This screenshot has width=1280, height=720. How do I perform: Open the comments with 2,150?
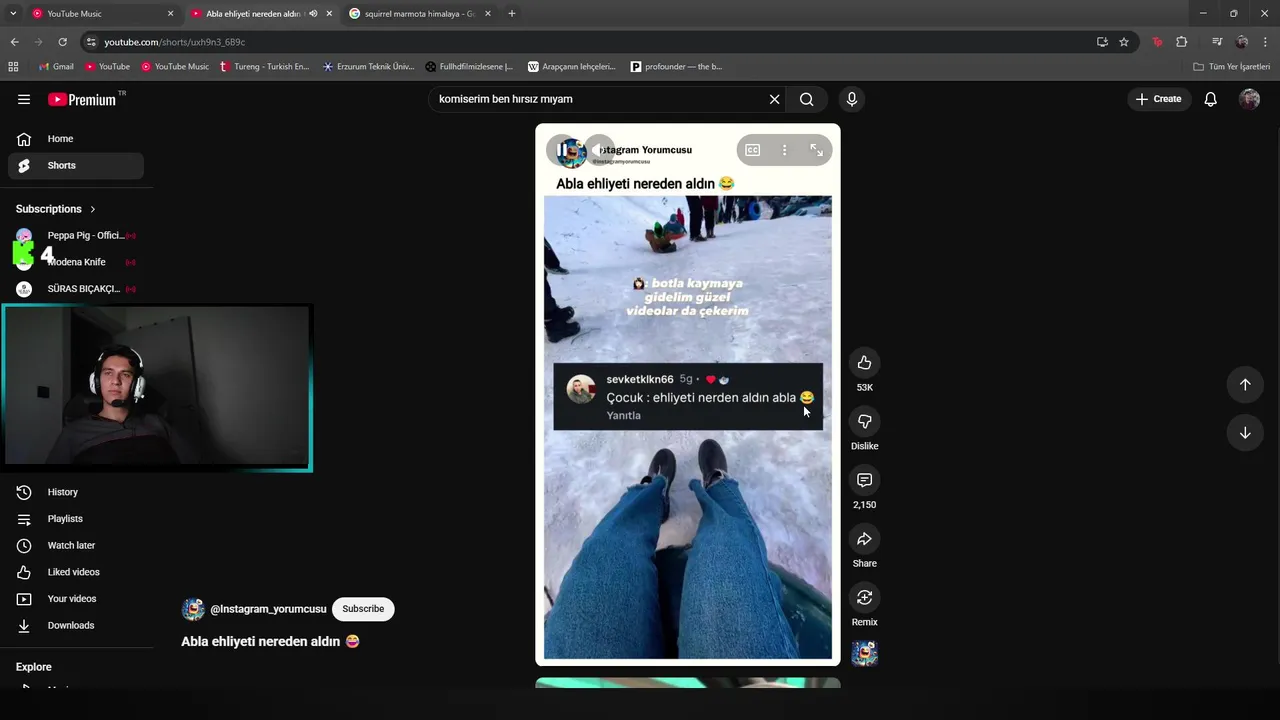tap(865, 480)
